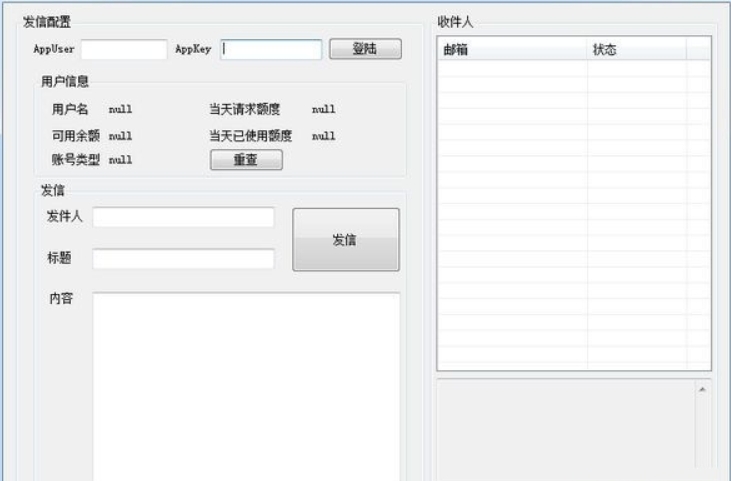Viewport: 731px width, 481px height.
Task: Click the 发信配置 group label
Action: [47, 22]
